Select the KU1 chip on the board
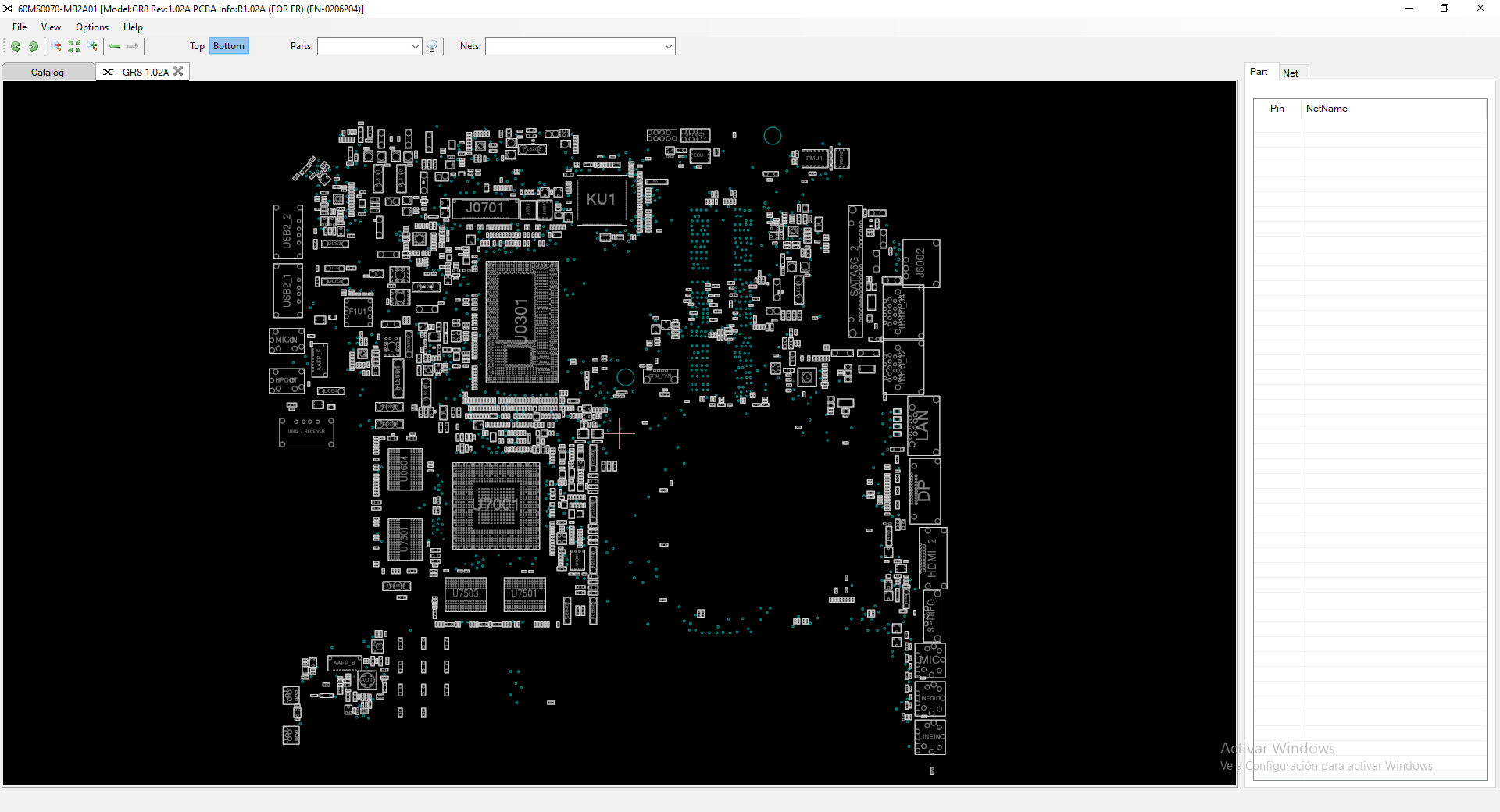 coord(601,200)
